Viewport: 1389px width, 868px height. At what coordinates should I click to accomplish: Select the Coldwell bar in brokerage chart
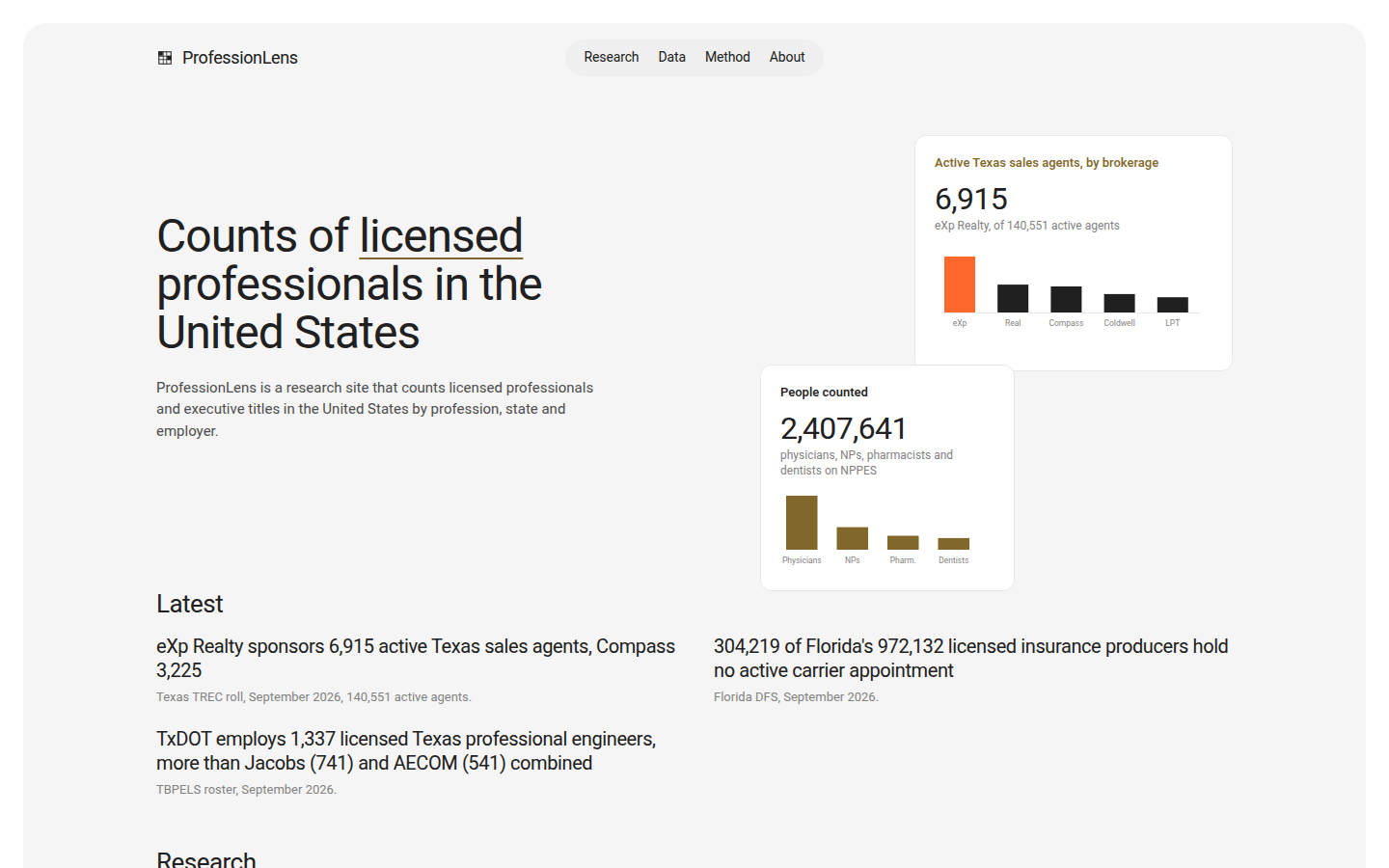point(1119,303)
